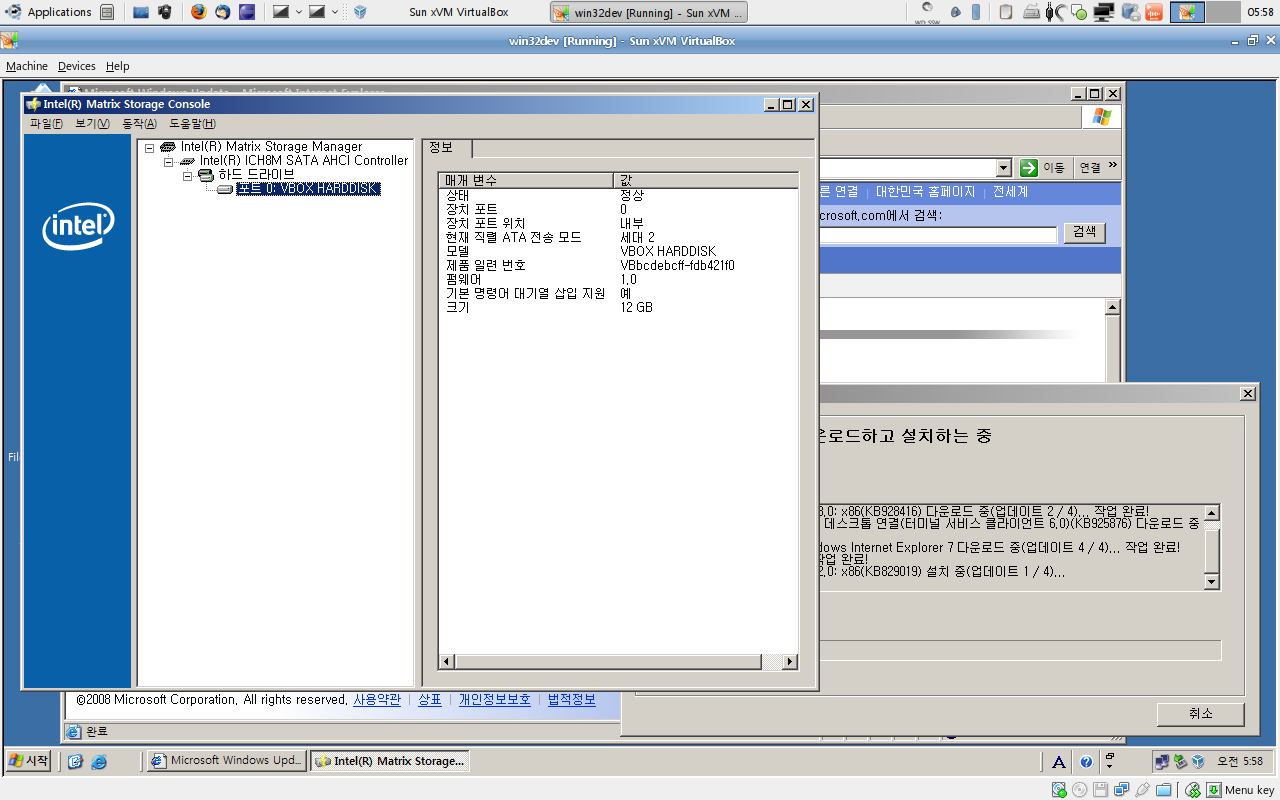Open the IE address bar dropdown
This screenshot has width=1280, height=800.
point(1003,168)
